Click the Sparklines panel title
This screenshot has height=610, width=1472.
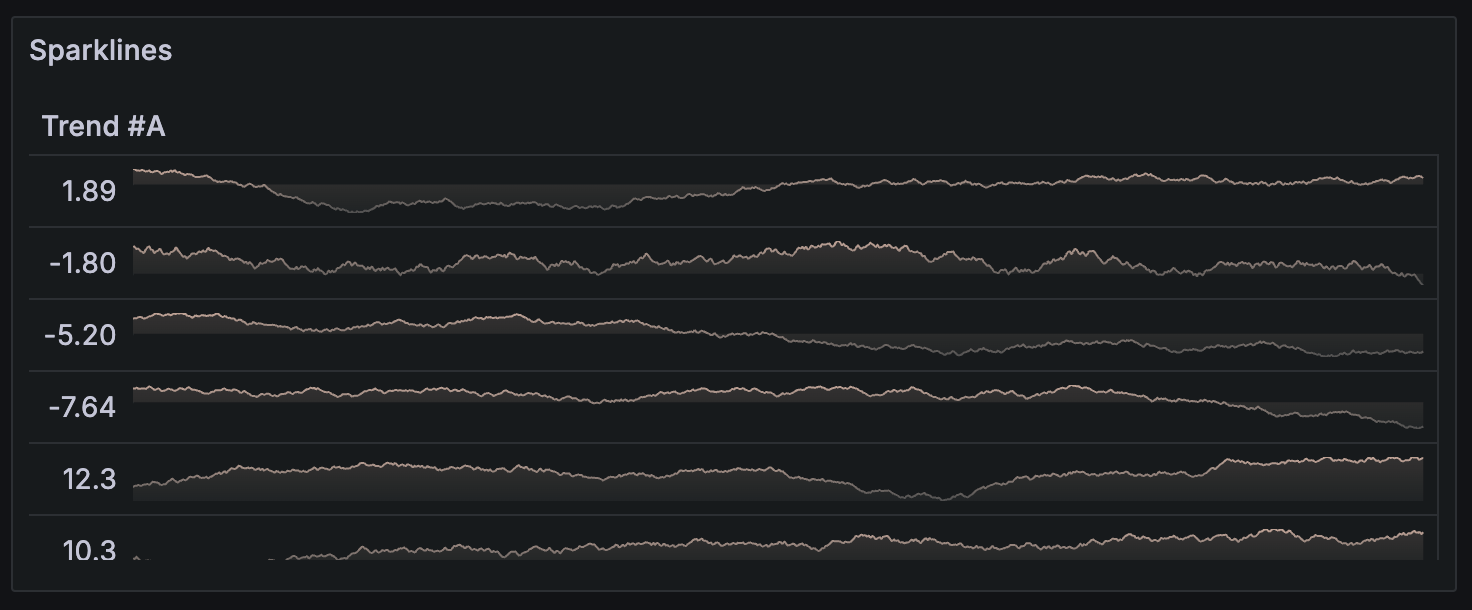point(99,49)
